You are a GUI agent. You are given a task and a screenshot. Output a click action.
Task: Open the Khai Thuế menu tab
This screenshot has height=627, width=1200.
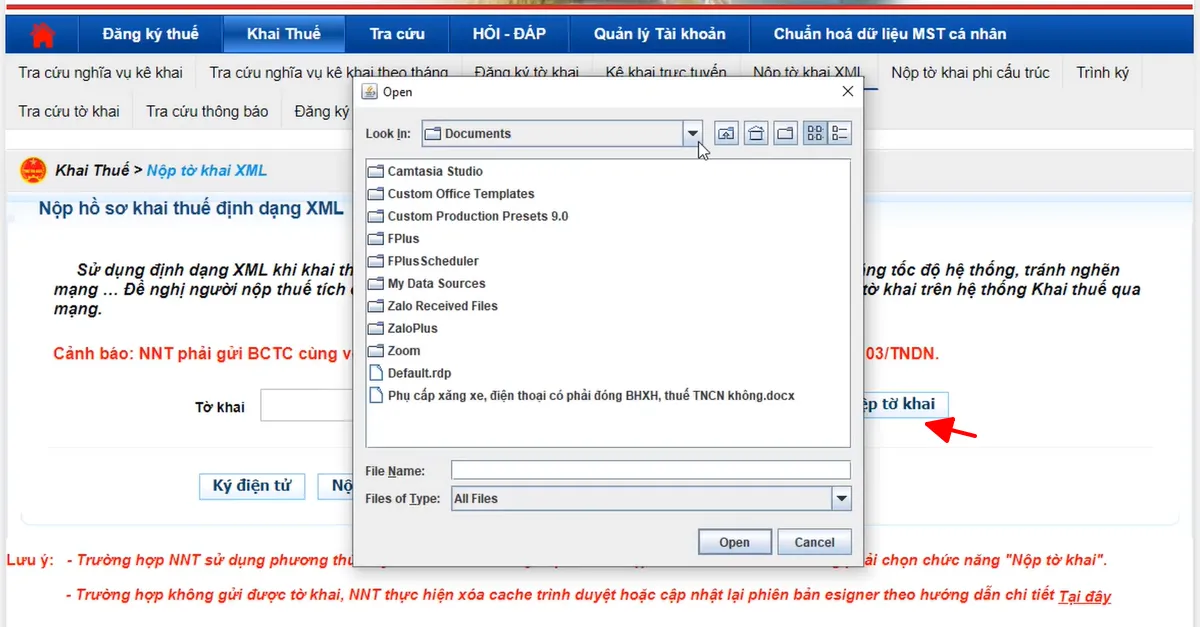(x=284, y=34)
